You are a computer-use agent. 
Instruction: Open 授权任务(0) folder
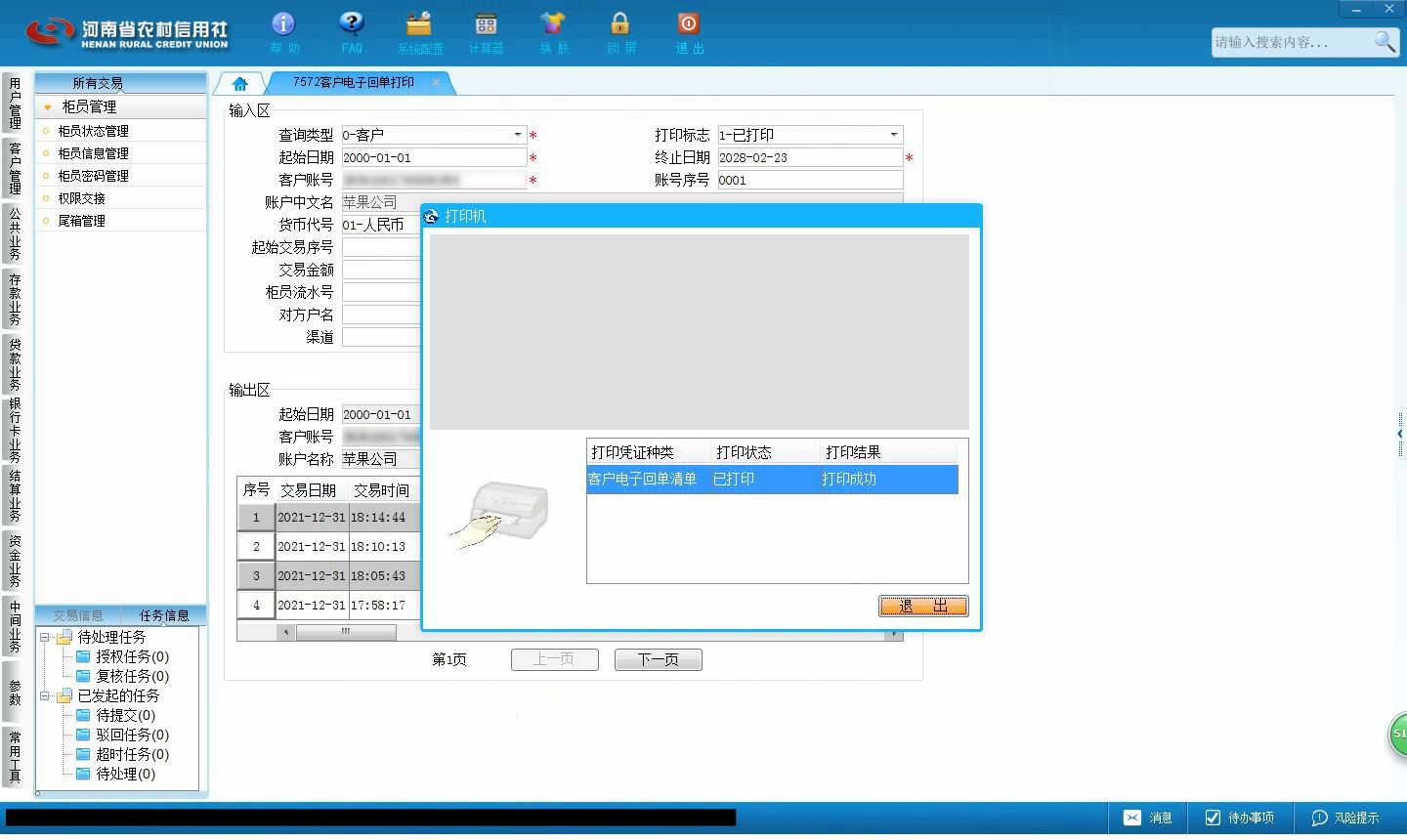click(x=122, y=656)
